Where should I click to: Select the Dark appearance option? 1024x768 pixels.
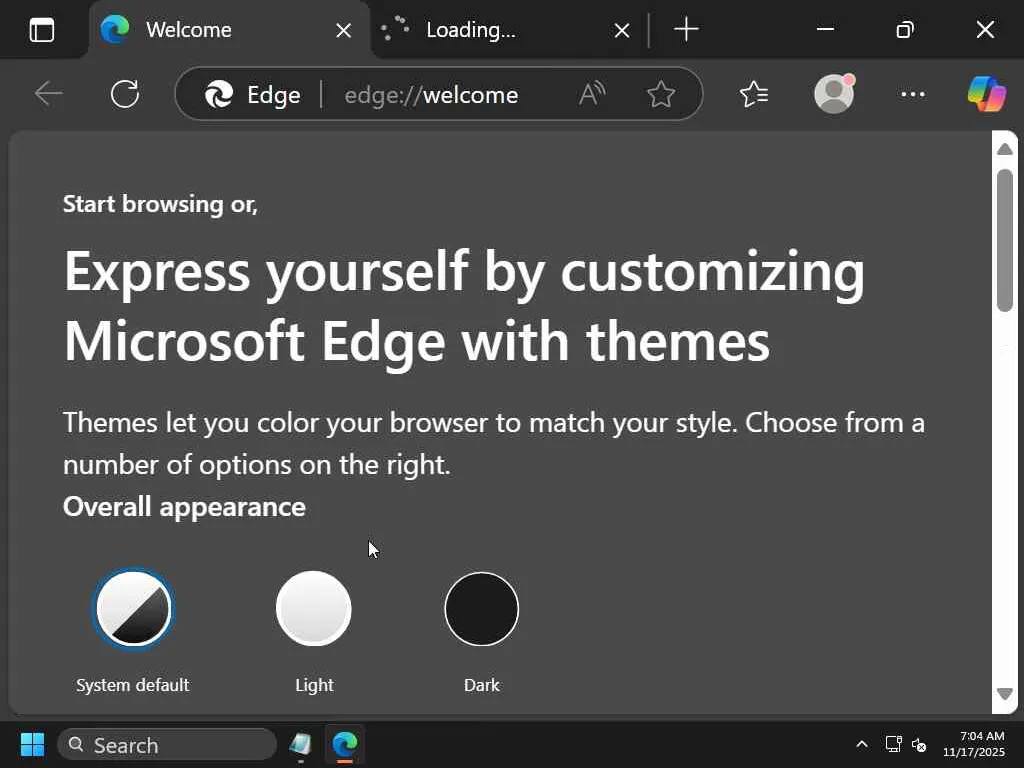tap(482, 609)
